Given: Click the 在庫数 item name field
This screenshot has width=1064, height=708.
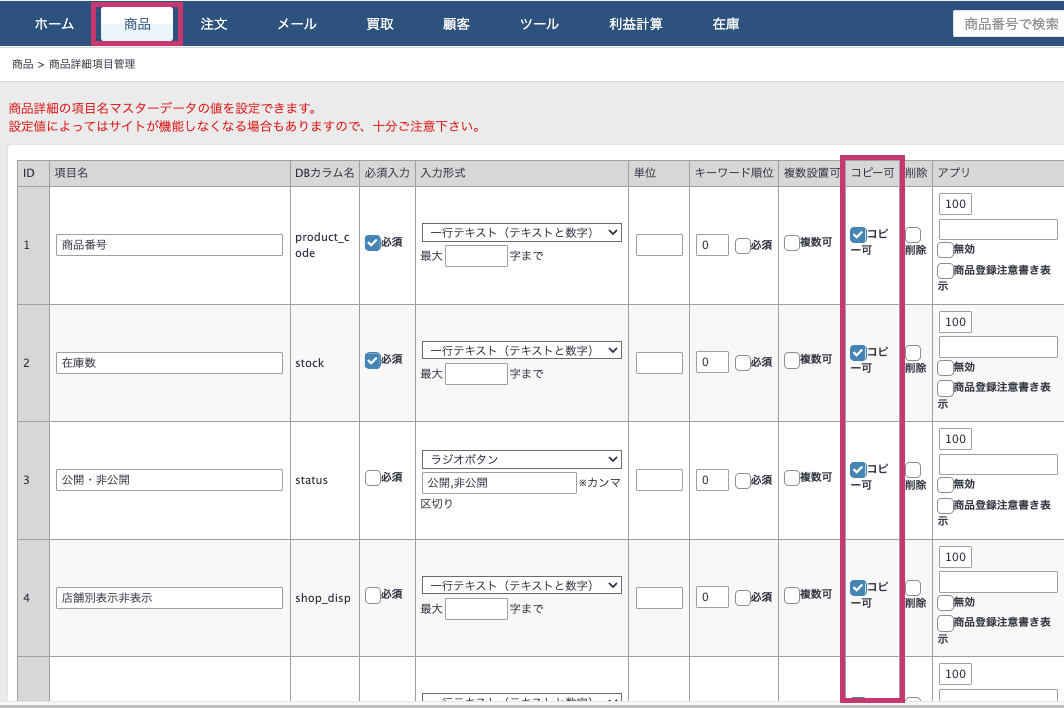Looking at the screenshot, I should click(x=169, y=362).
